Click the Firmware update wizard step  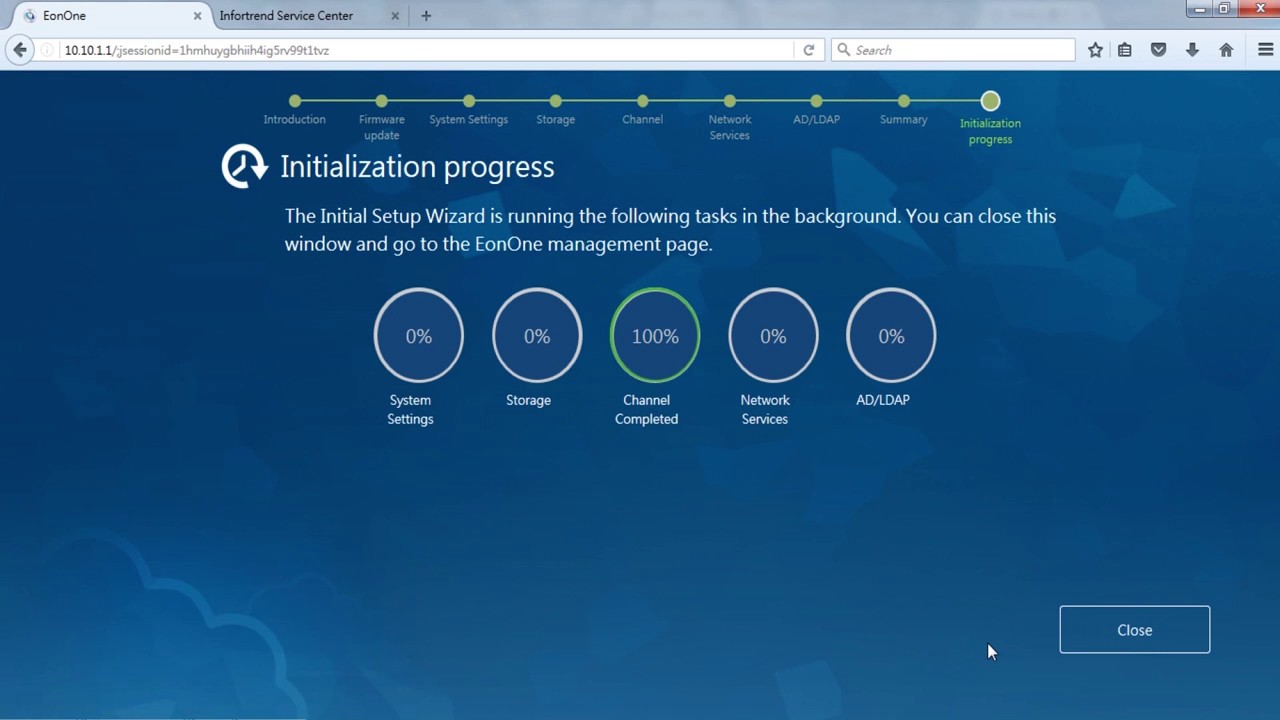tap(381, 118)
